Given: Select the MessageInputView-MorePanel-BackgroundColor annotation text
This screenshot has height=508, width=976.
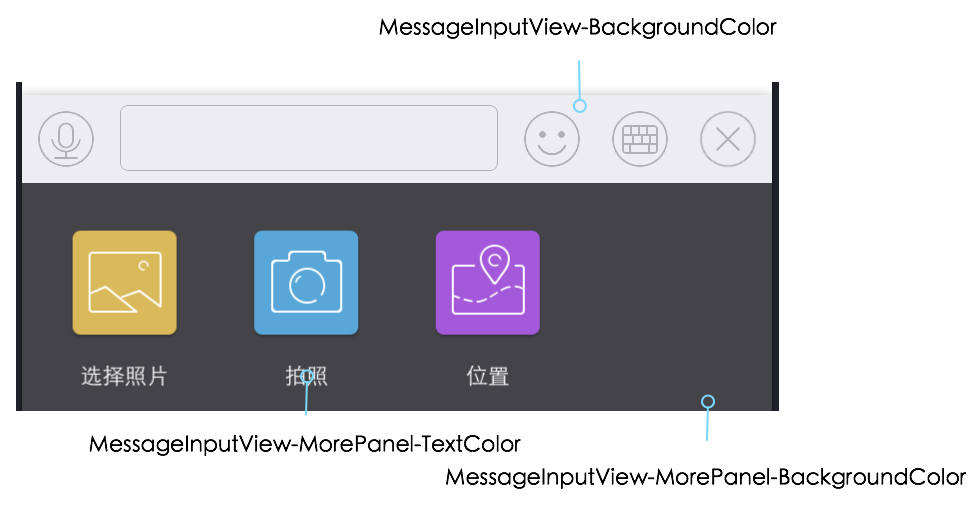Looking at the screenshot, I should point(705,477).
